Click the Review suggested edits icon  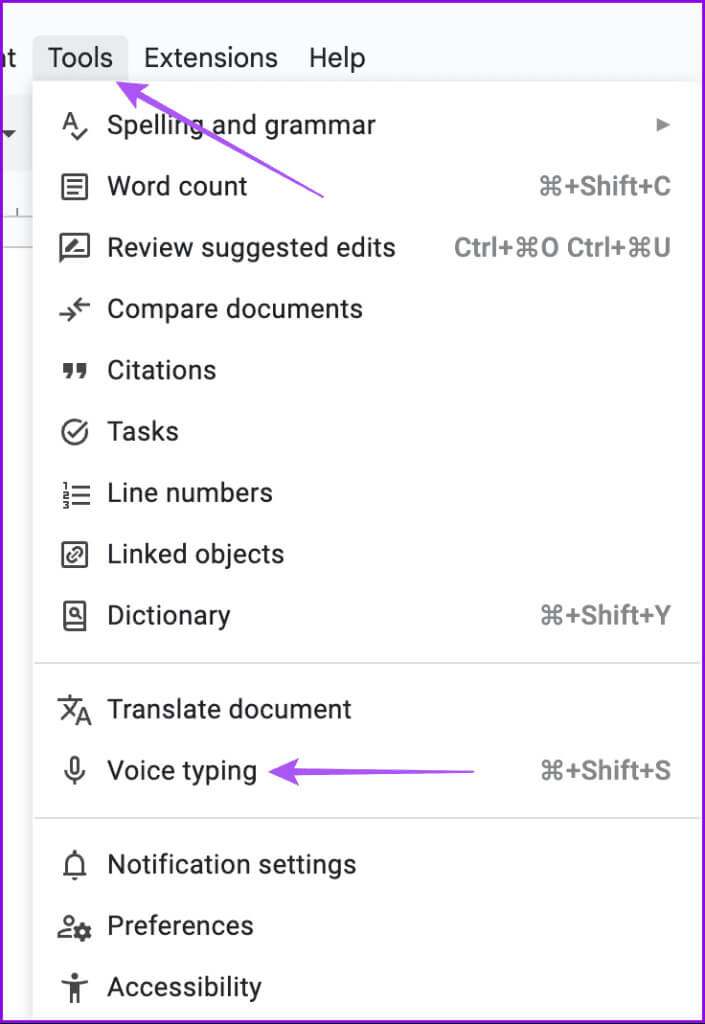[x=75, y=248]
